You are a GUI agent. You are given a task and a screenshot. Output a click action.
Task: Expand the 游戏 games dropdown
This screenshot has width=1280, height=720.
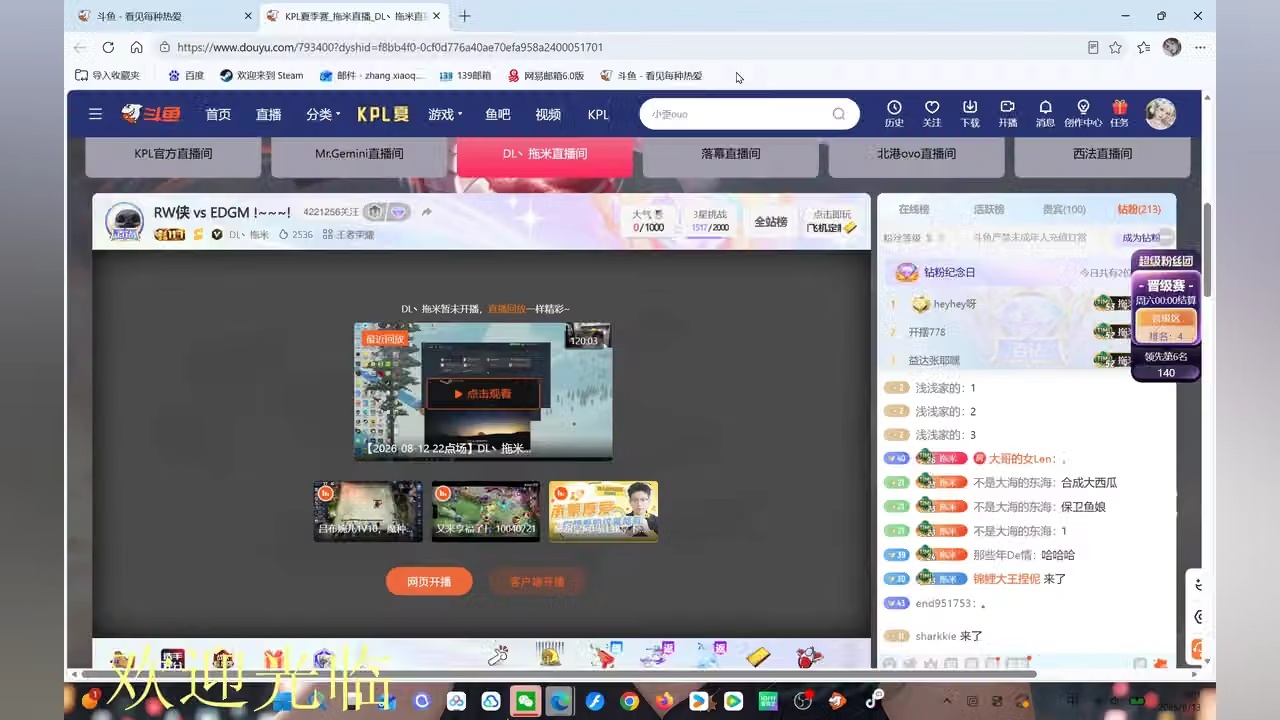click(445, 114)
